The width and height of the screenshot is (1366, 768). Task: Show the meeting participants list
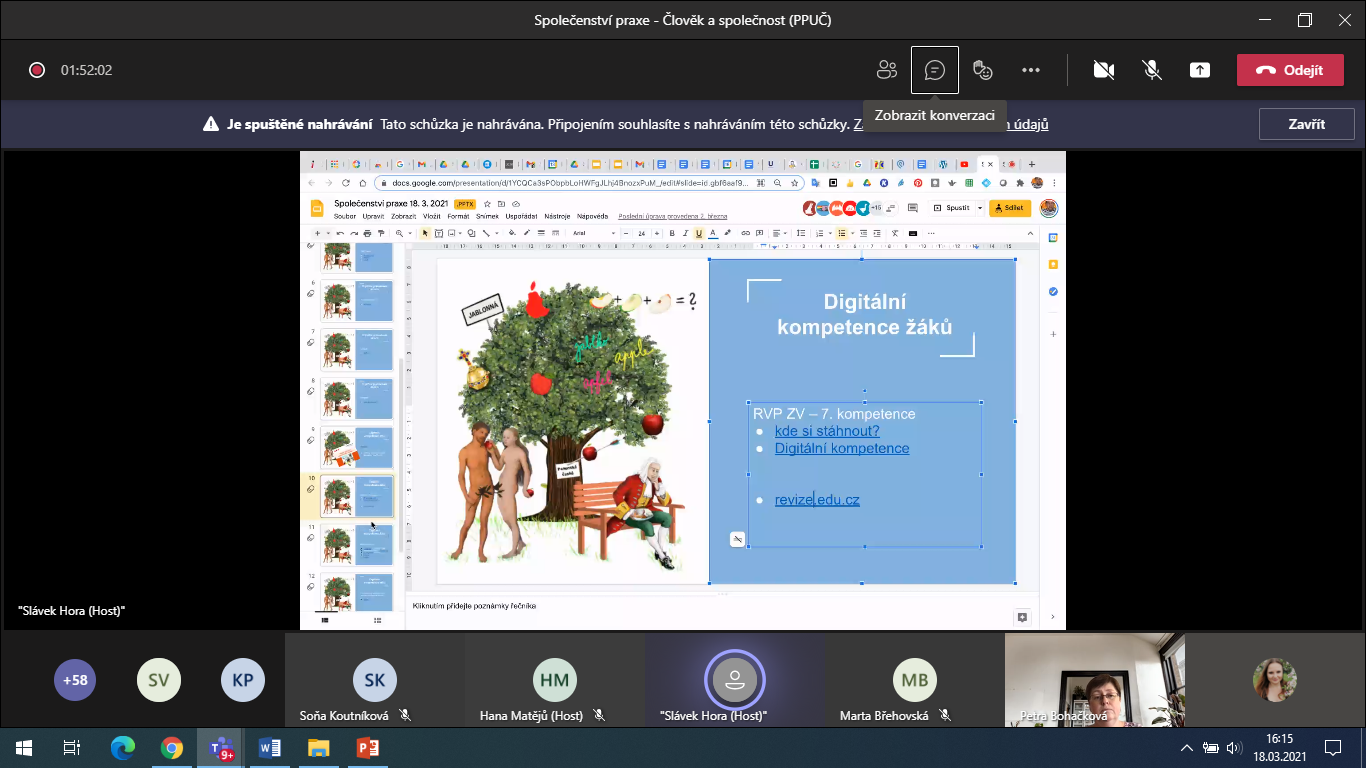point(887,70)
